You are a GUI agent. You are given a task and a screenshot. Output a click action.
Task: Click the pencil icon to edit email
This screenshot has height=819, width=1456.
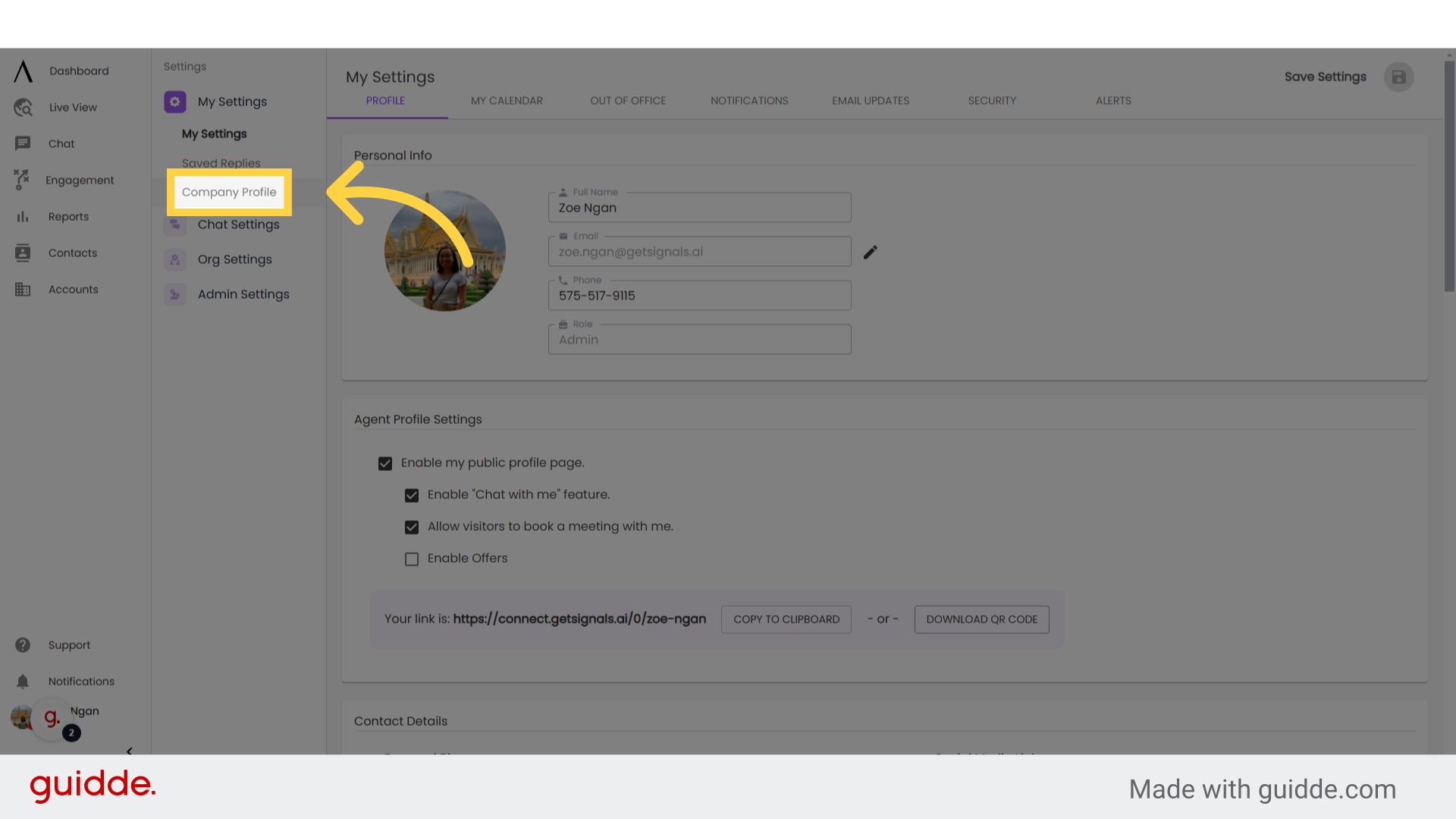pos(871,252)
